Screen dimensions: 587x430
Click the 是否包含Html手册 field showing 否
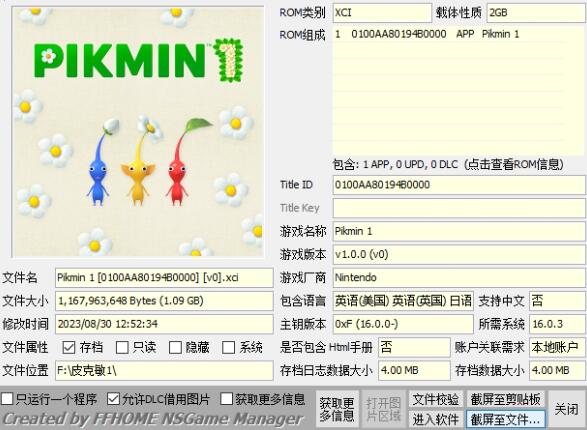[414, 347]
